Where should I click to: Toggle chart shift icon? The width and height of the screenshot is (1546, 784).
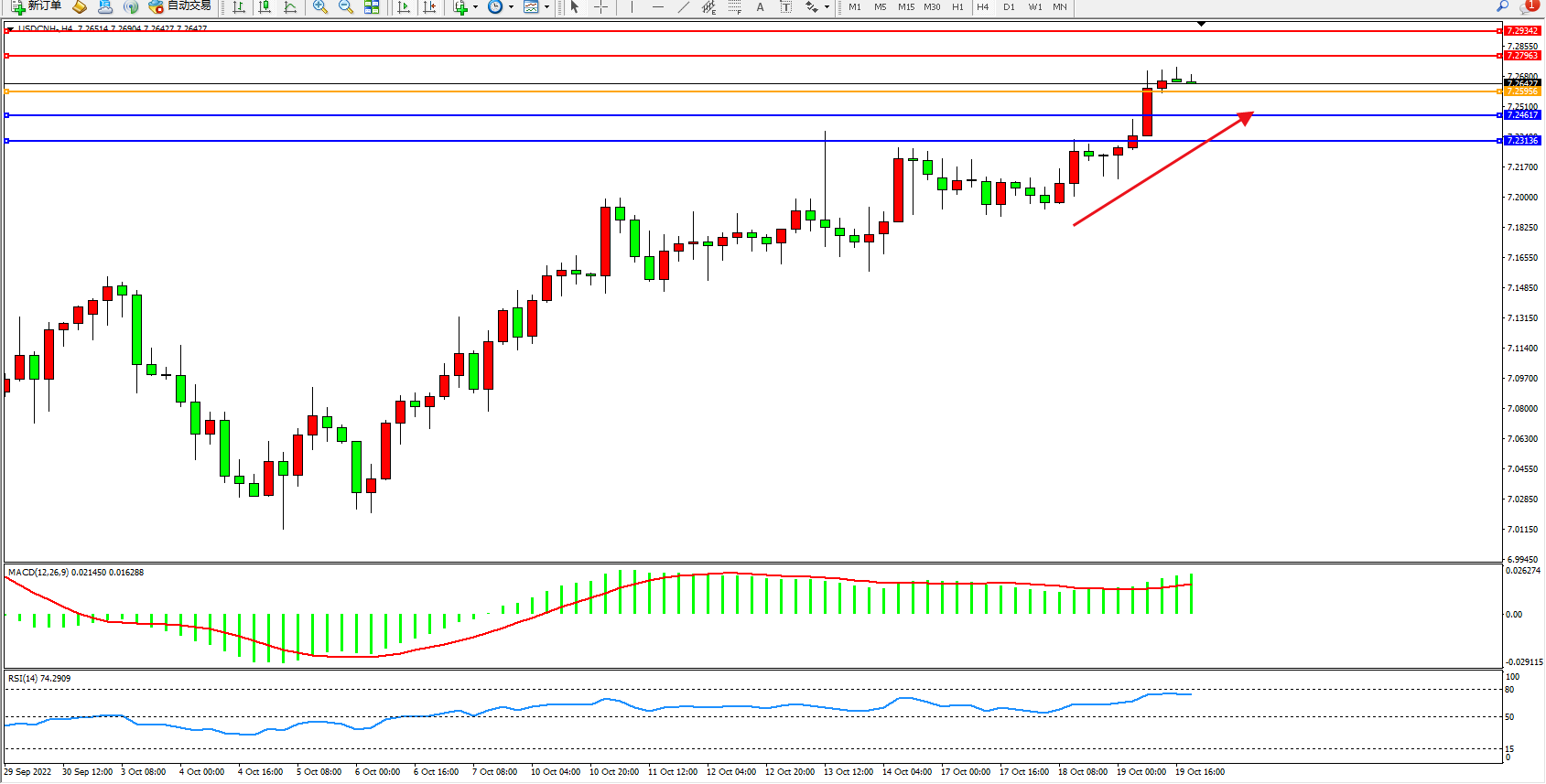[x=428, y=7]
